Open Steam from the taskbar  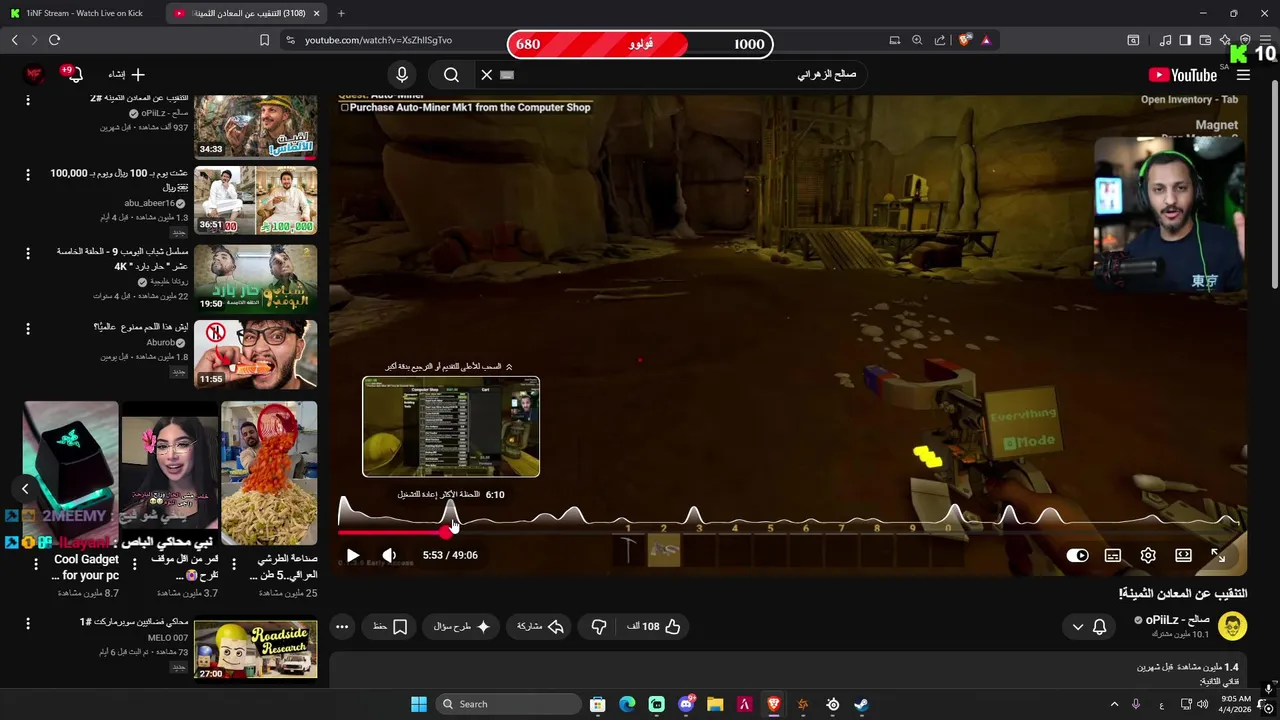(x=861, y=704)
